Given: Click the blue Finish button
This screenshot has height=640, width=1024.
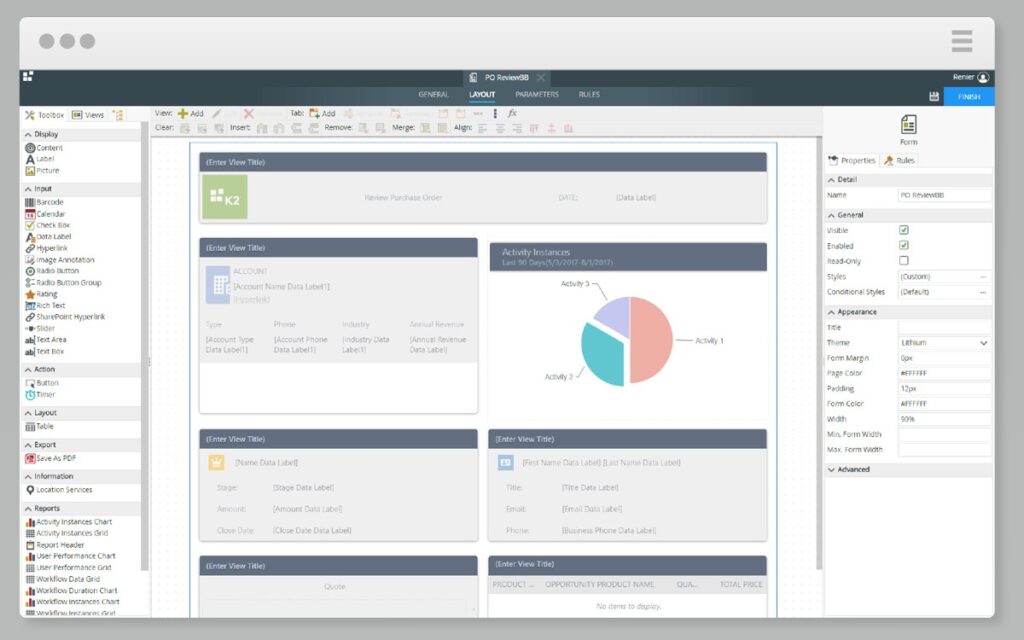Looking at the screenshot, I should (x=969, y=97).
